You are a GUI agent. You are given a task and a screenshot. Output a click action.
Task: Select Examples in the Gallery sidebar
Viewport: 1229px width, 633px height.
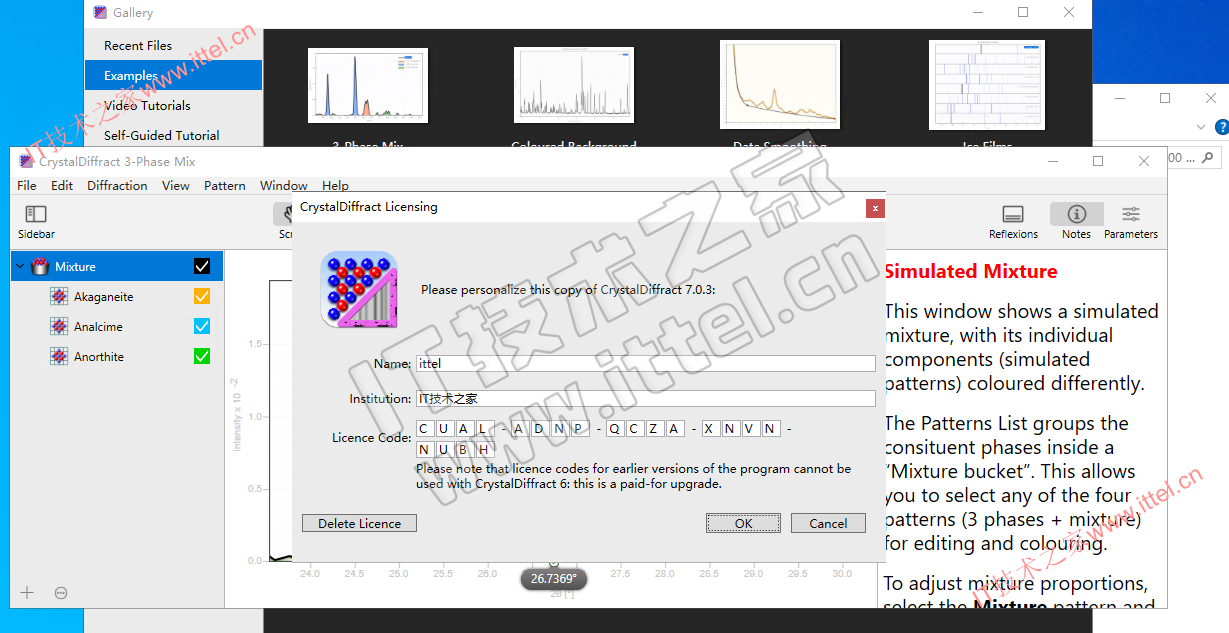pos(173,75)
